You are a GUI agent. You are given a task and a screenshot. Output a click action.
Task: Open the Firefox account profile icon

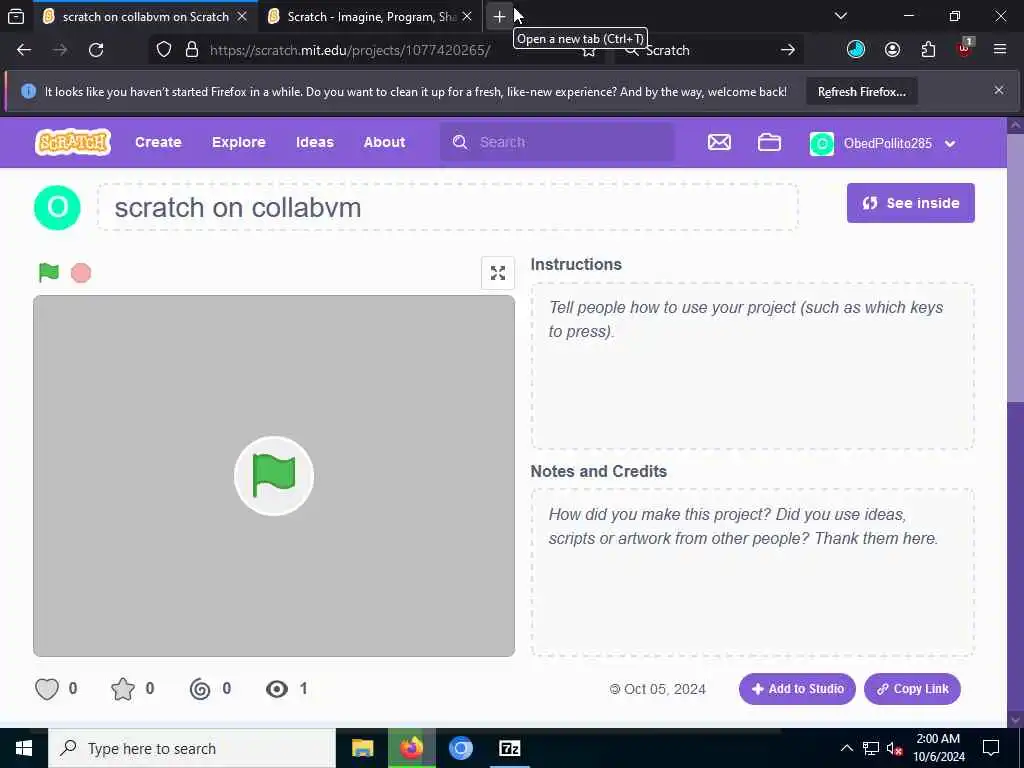(x=892, y=50)
